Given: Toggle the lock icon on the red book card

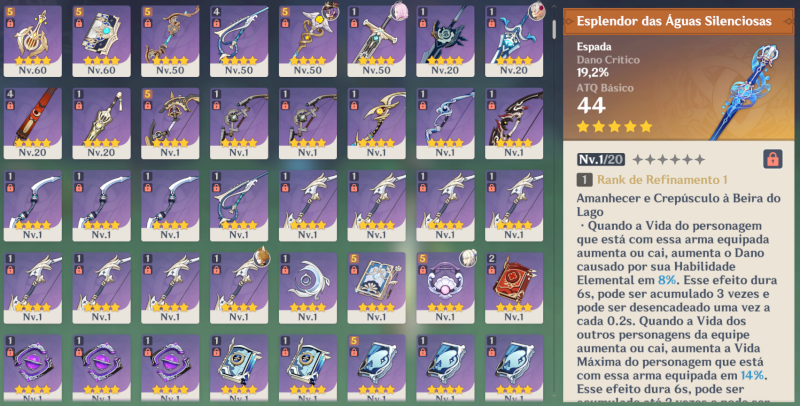Looking at the screenshot, I should click(491, 270).
